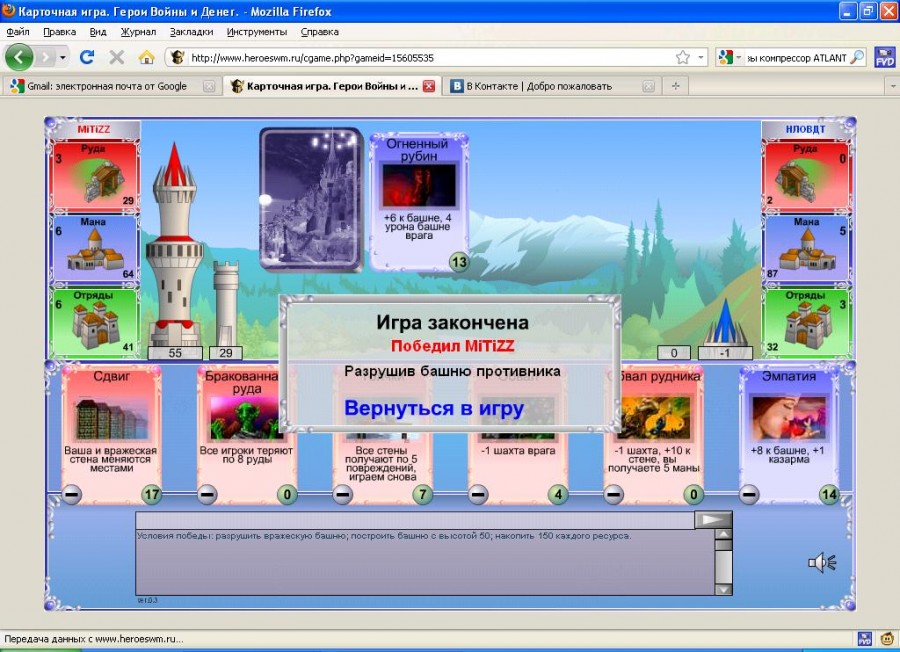Play the Эмпатия card
Image resolution: width=900 pixels, height=652 pixels.
pos(789,435)
